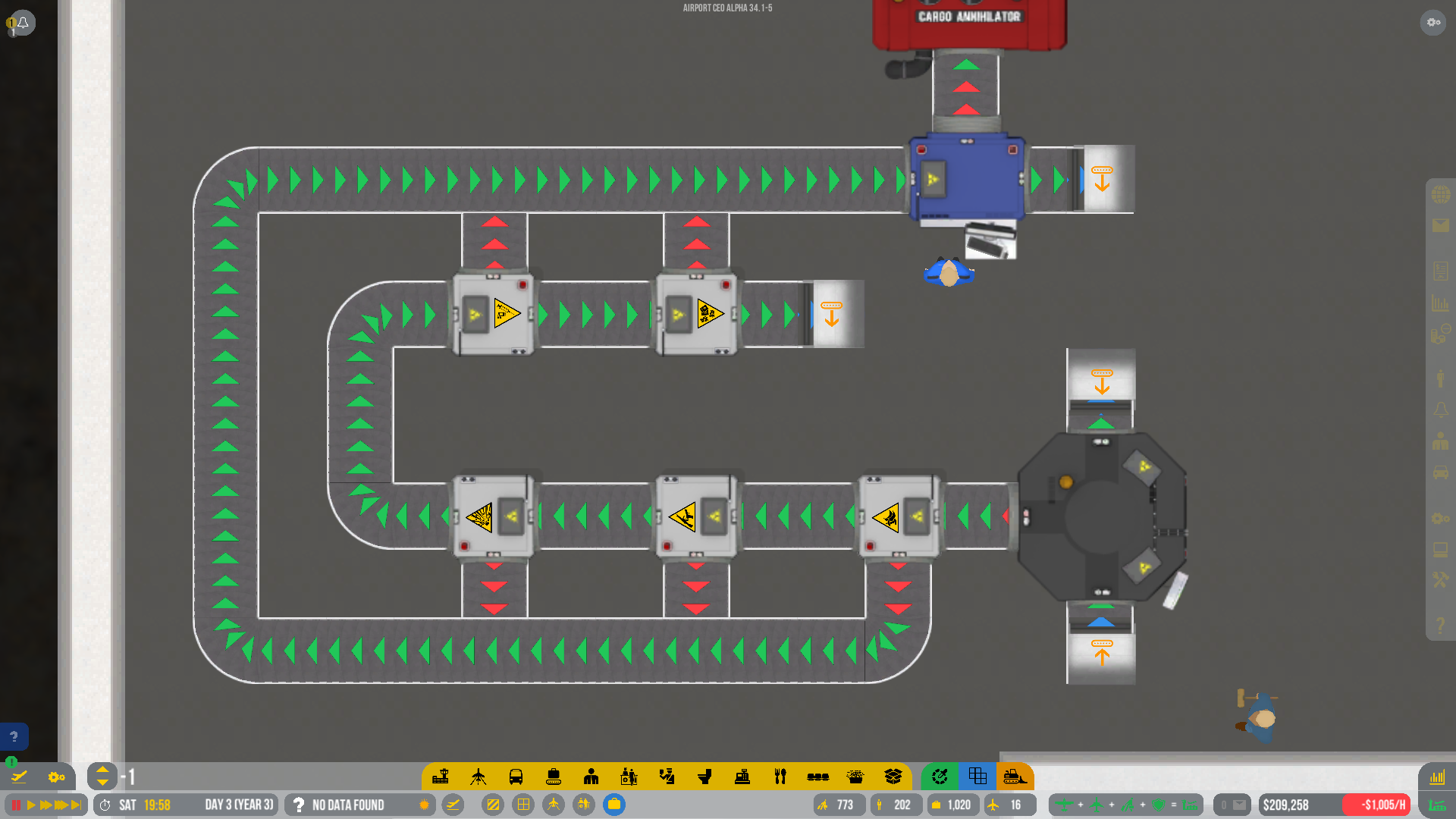
Task: Click the NO DATA FOUND weather panel
Action: pyautogui.click(x=359, y=805)
